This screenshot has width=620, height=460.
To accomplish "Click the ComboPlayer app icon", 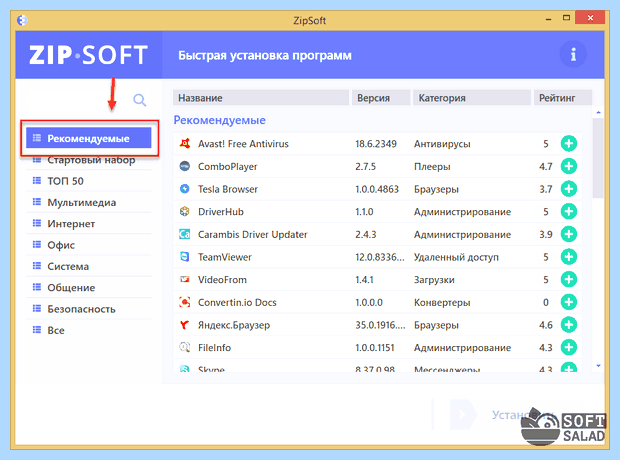I will point(185,166).
